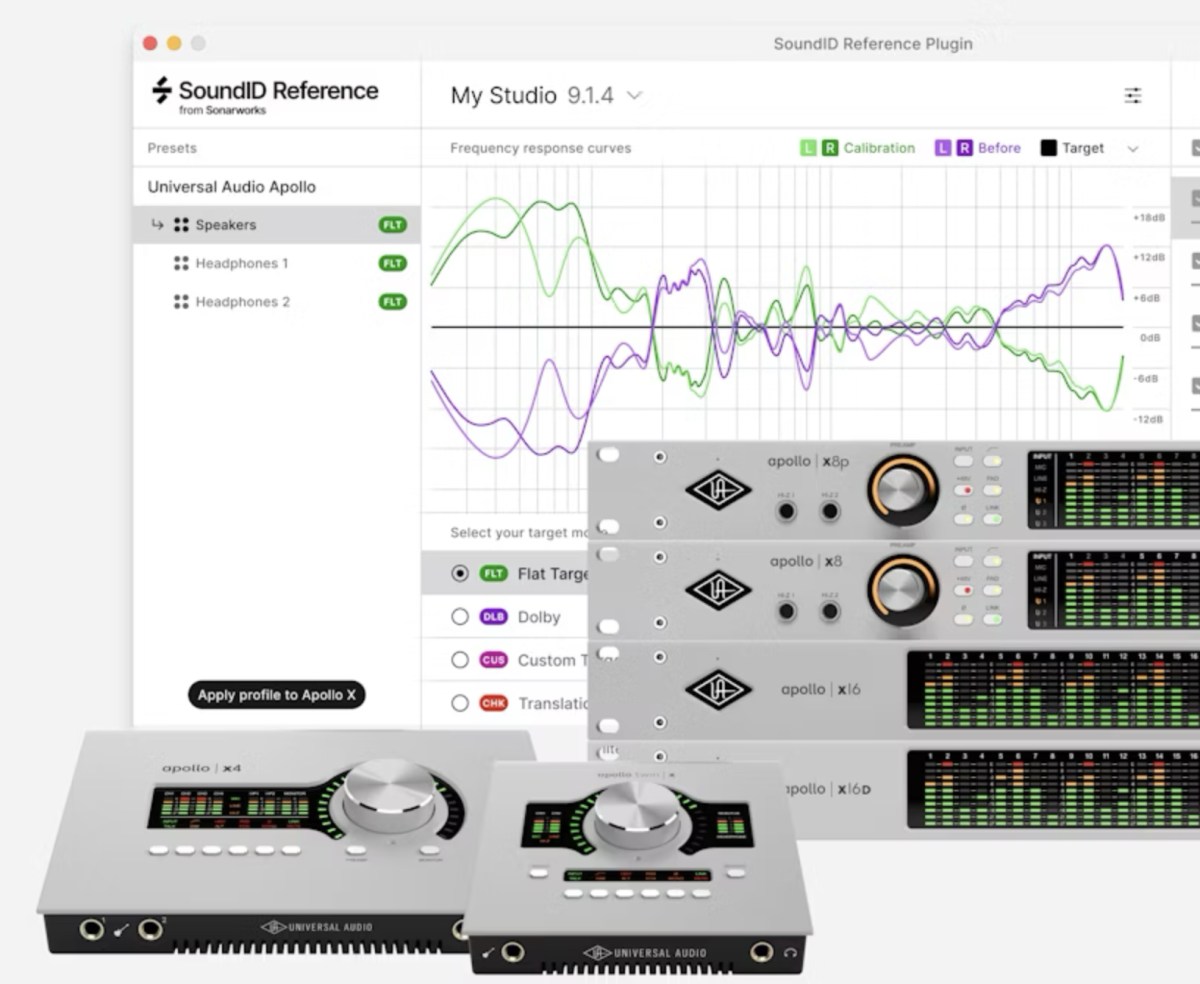Click the Calibration legend label
Screen dimensions: 1200x984
(879, 148)
